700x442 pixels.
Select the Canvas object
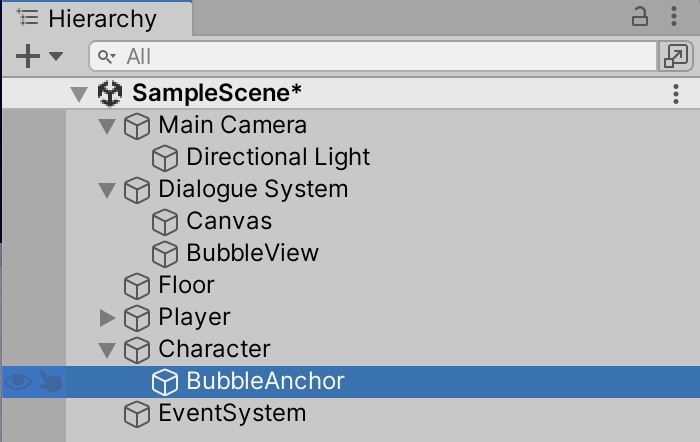coord(229,222)
